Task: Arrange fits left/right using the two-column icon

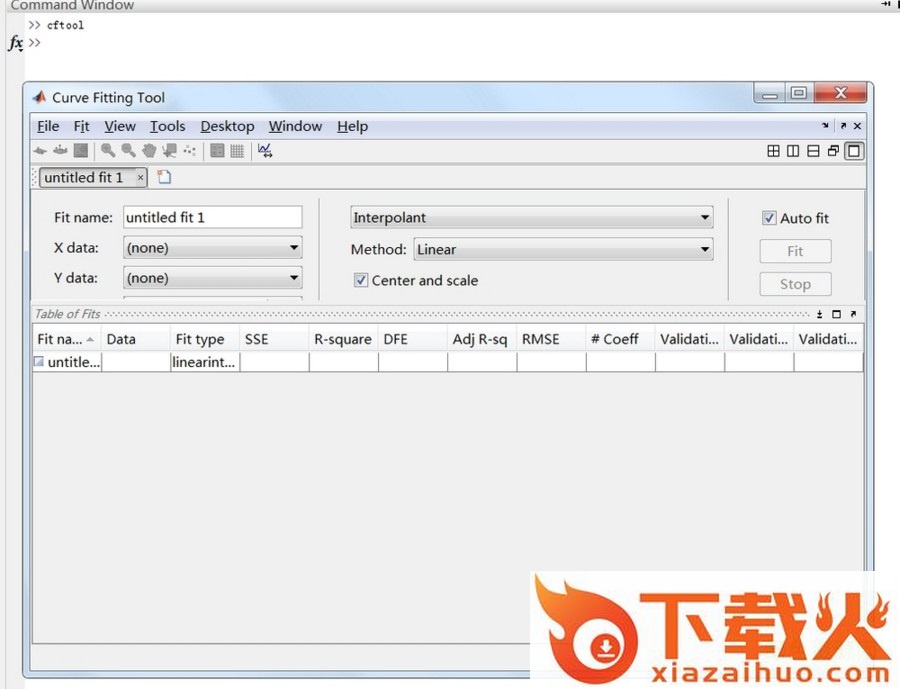Action: [x=793, y=151]
